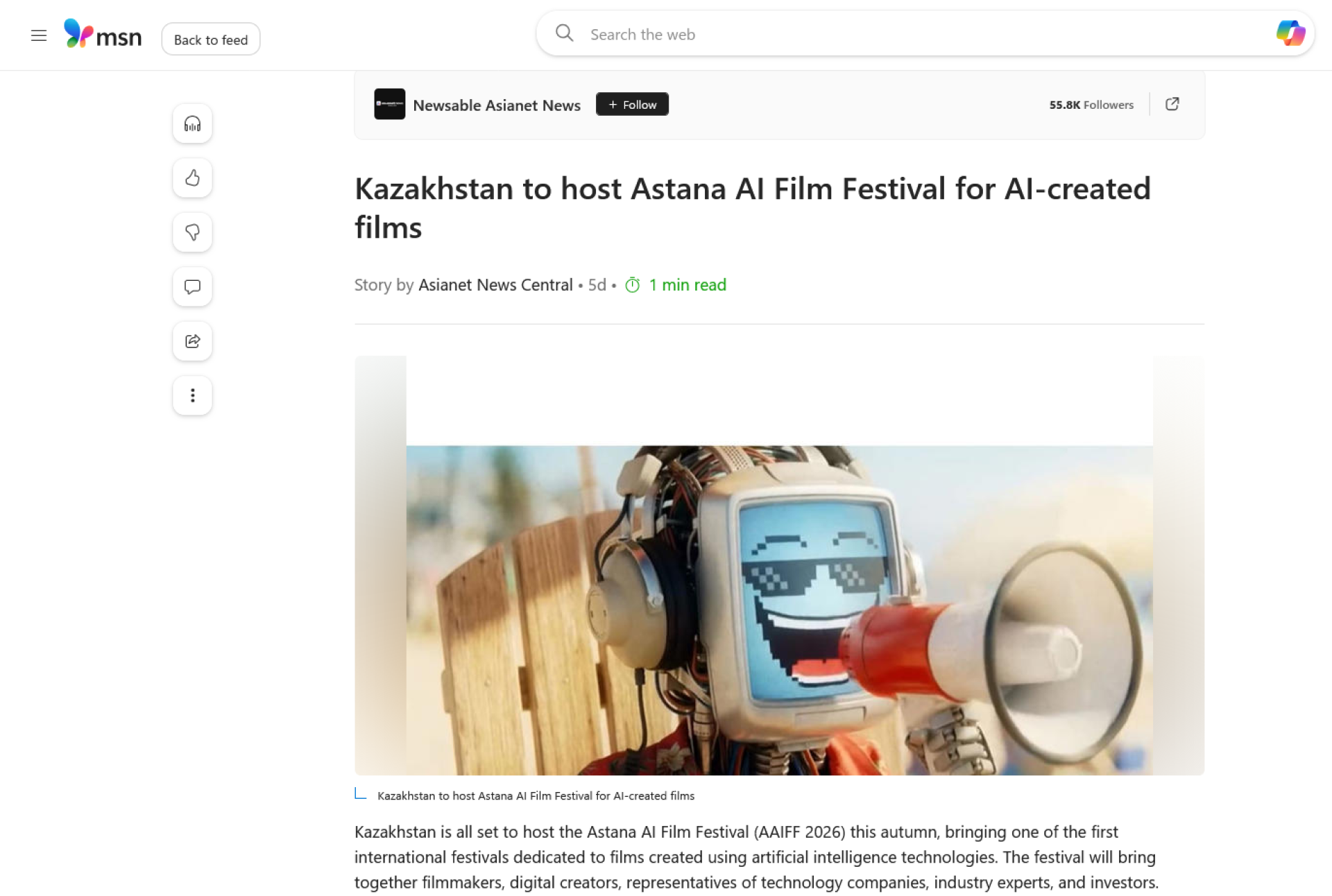Click the 1 min read indicator

coord(686,285)
